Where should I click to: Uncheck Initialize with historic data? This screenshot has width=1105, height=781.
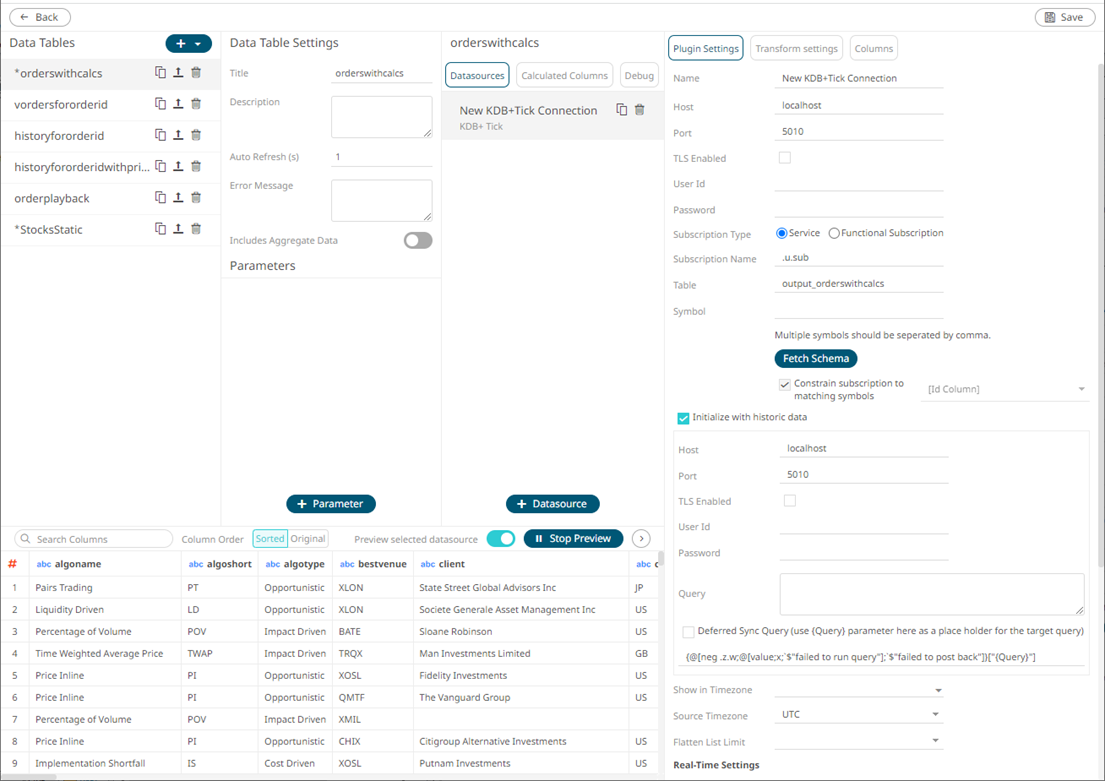683,419
